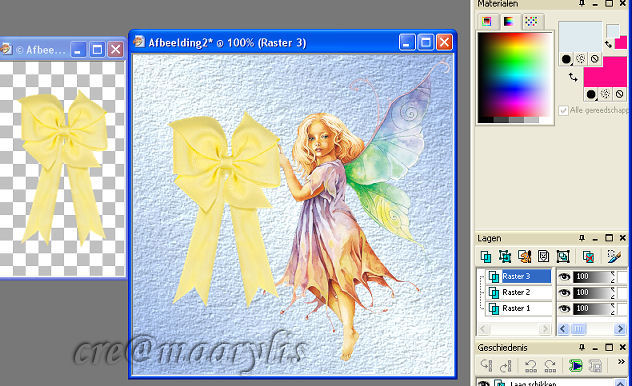Select the Raster 2 layer
Screen dimensions: 632x386
(x=519, y=293)
